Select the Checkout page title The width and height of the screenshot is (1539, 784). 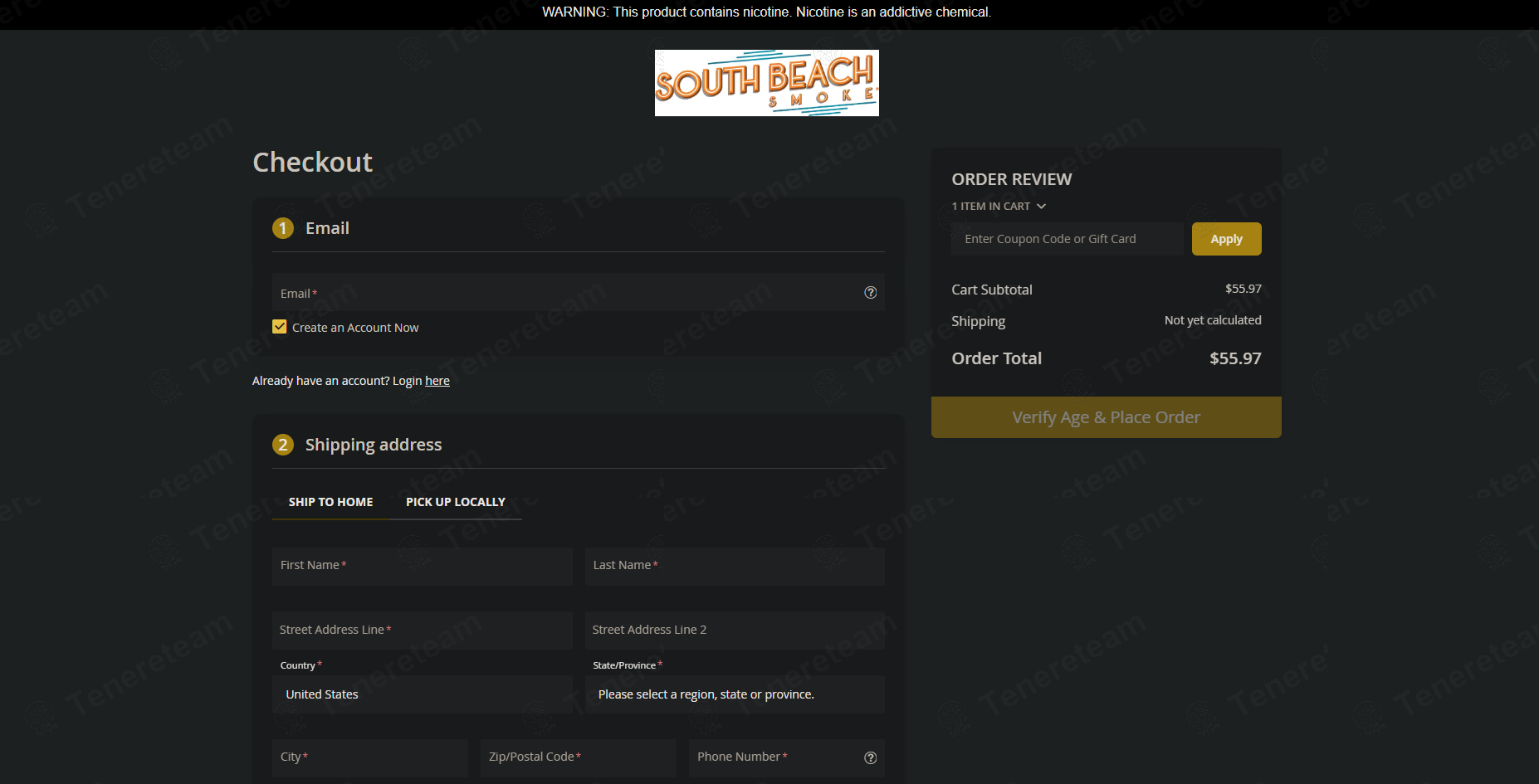tap(312, 162)
